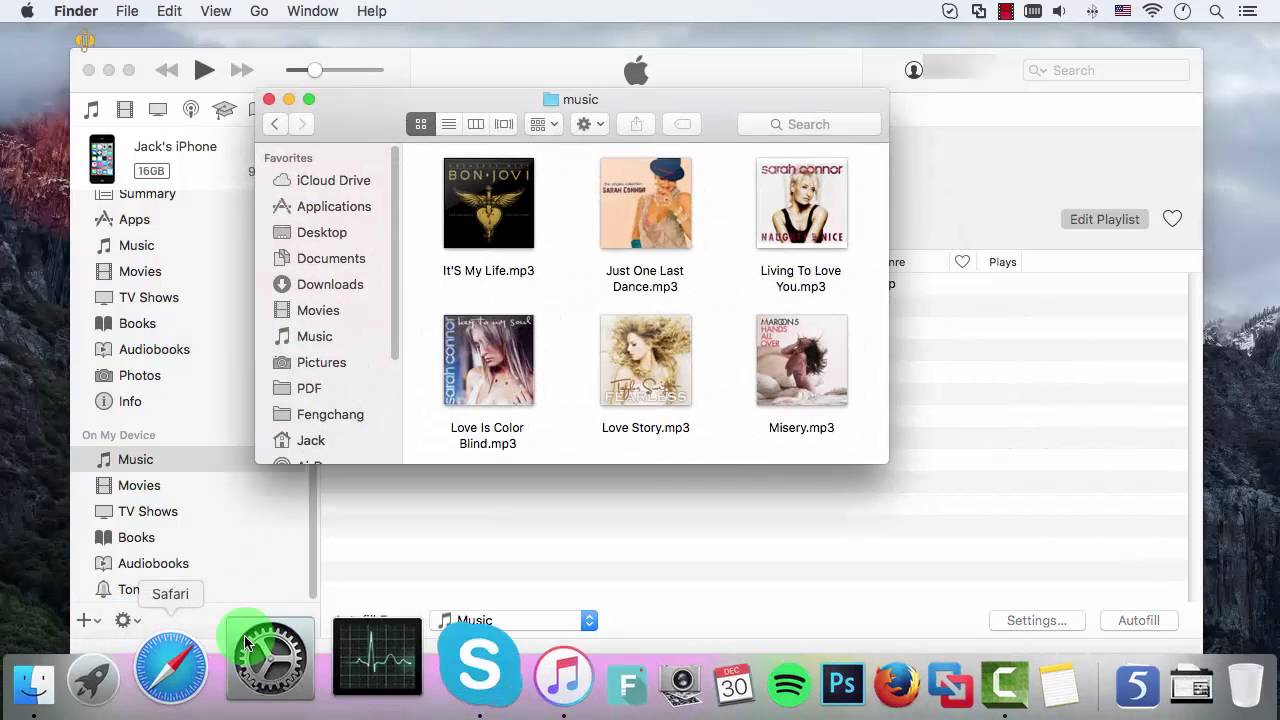Open the Podcasts library icon in iTunes
Screen dimensions: 1280x720
pos(191,110)
